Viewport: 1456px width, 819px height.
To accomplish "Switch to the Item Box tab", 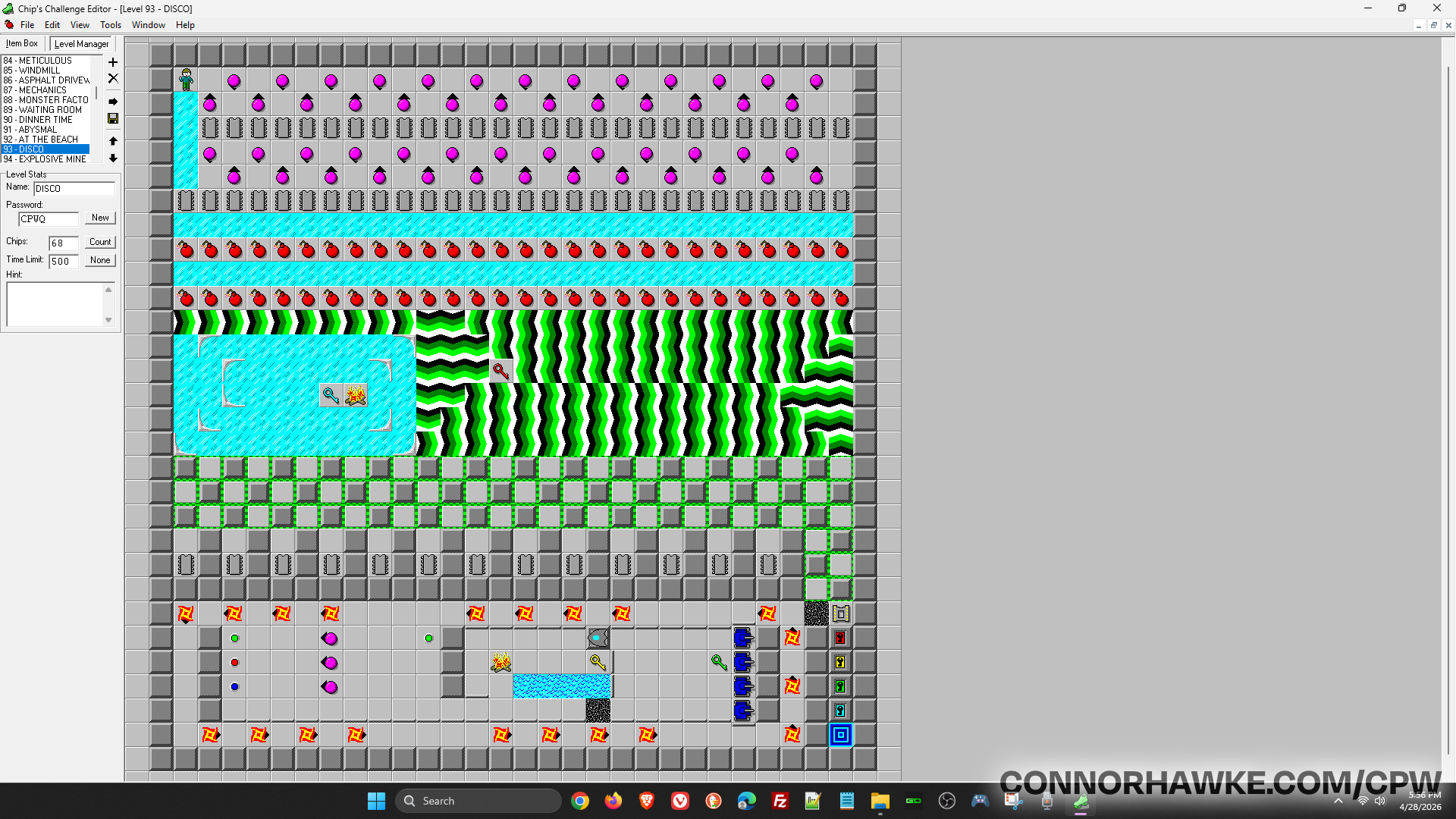I will [22, 43].
